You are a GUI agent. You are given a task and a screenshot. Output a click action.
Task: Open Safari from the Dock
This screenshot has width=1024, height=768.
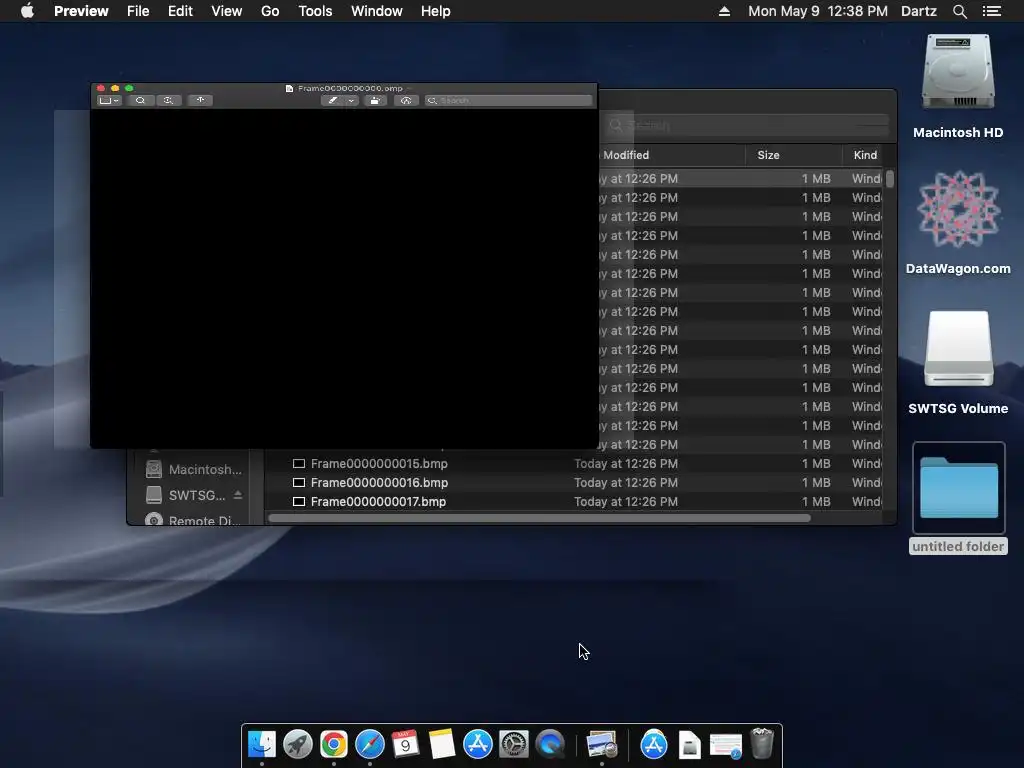click(370, 744)
